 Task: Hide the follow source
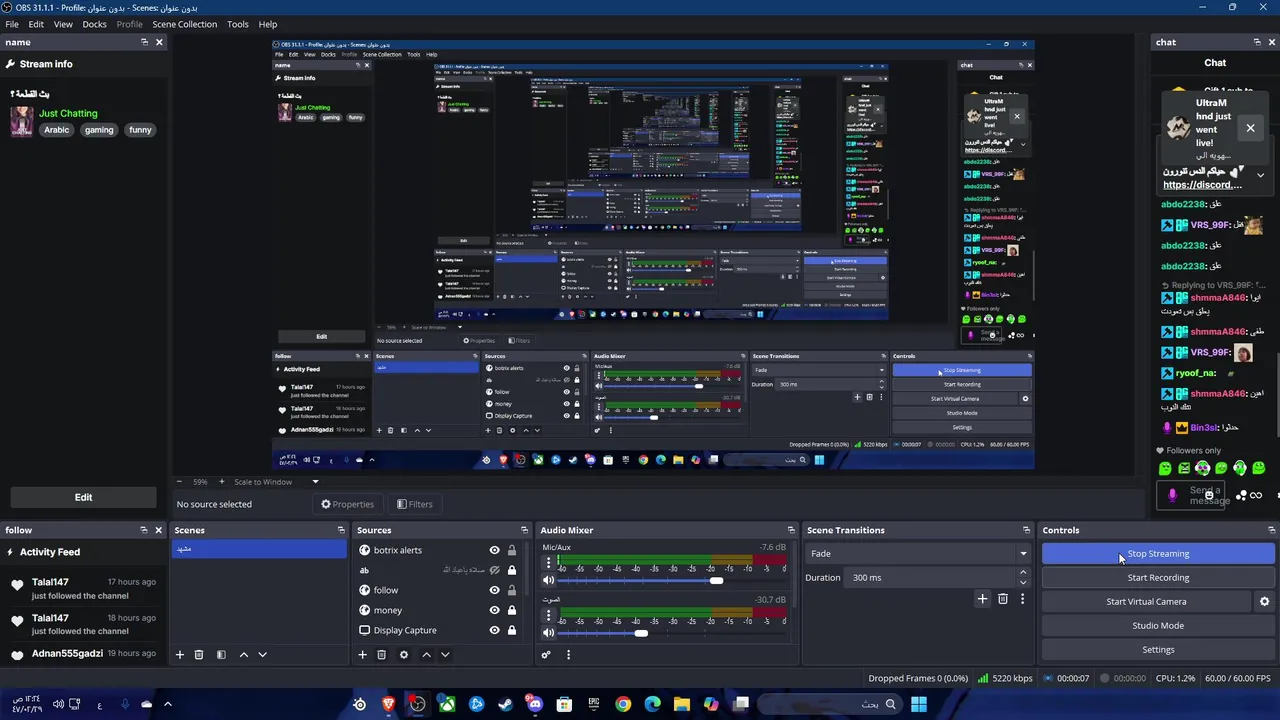494,590
